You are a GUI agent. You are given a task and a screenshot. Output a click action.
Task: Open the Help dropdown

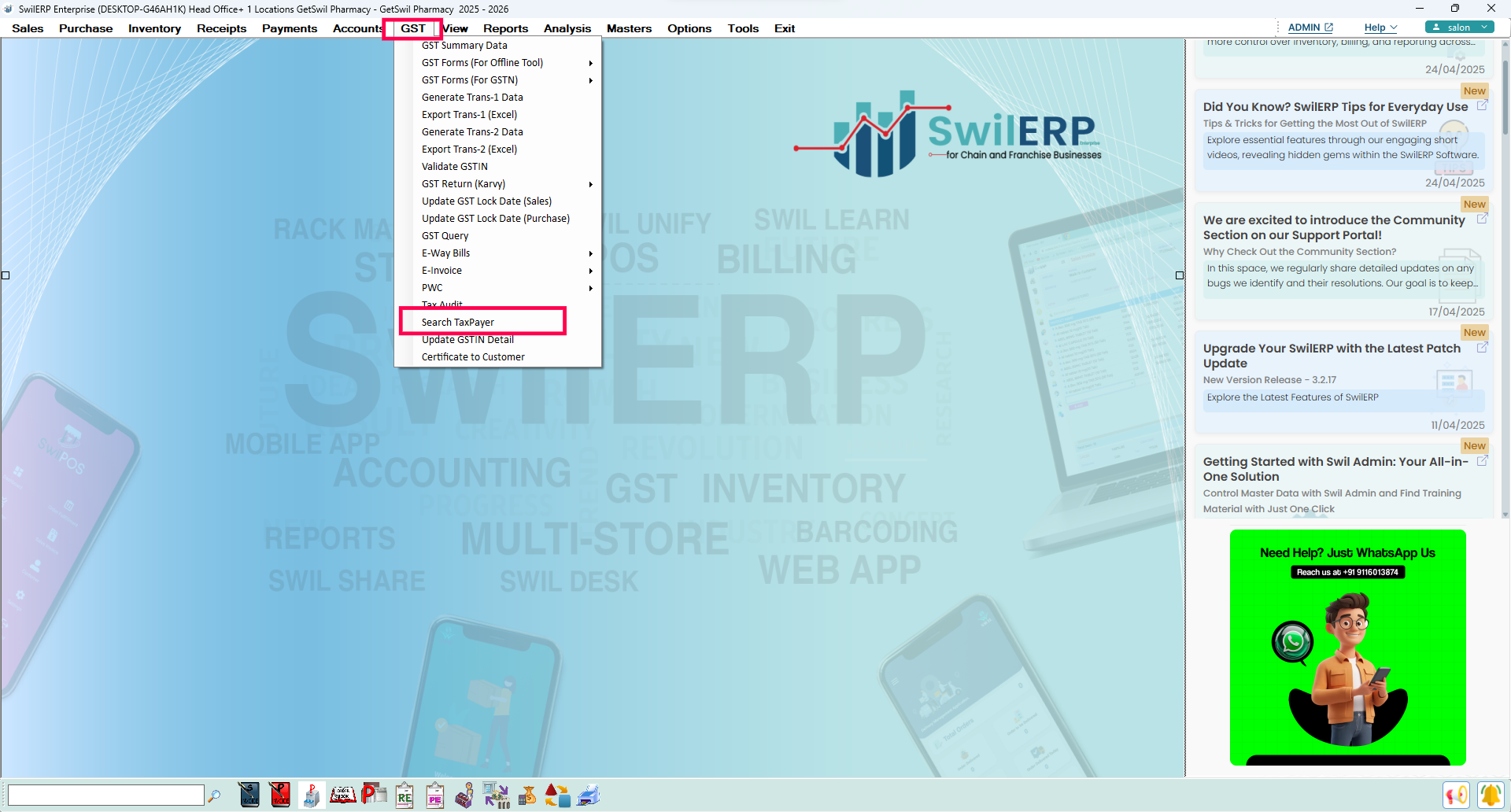[x=1381, y=27]
